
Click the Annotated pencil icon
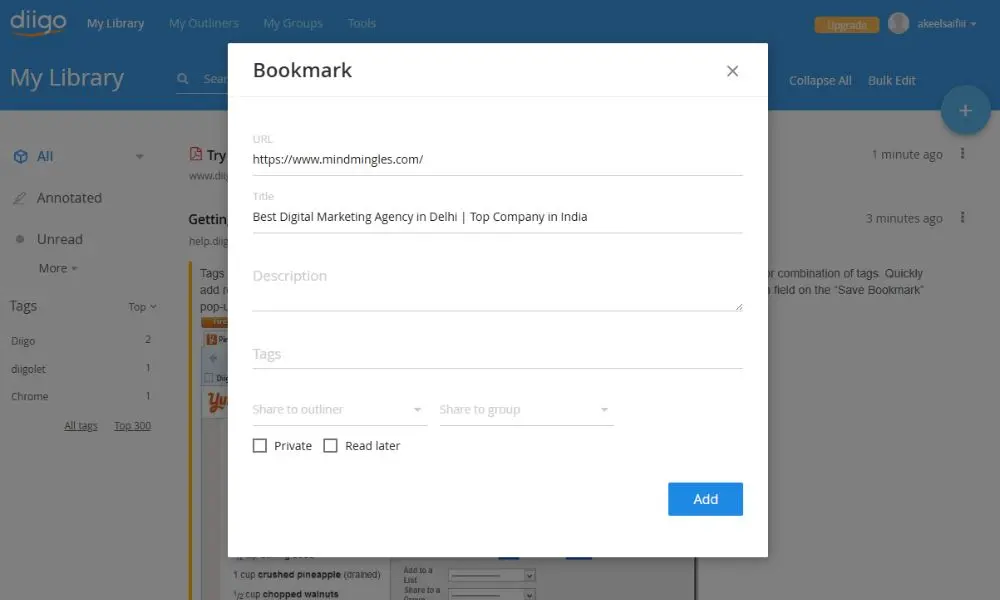pos(20,198)
